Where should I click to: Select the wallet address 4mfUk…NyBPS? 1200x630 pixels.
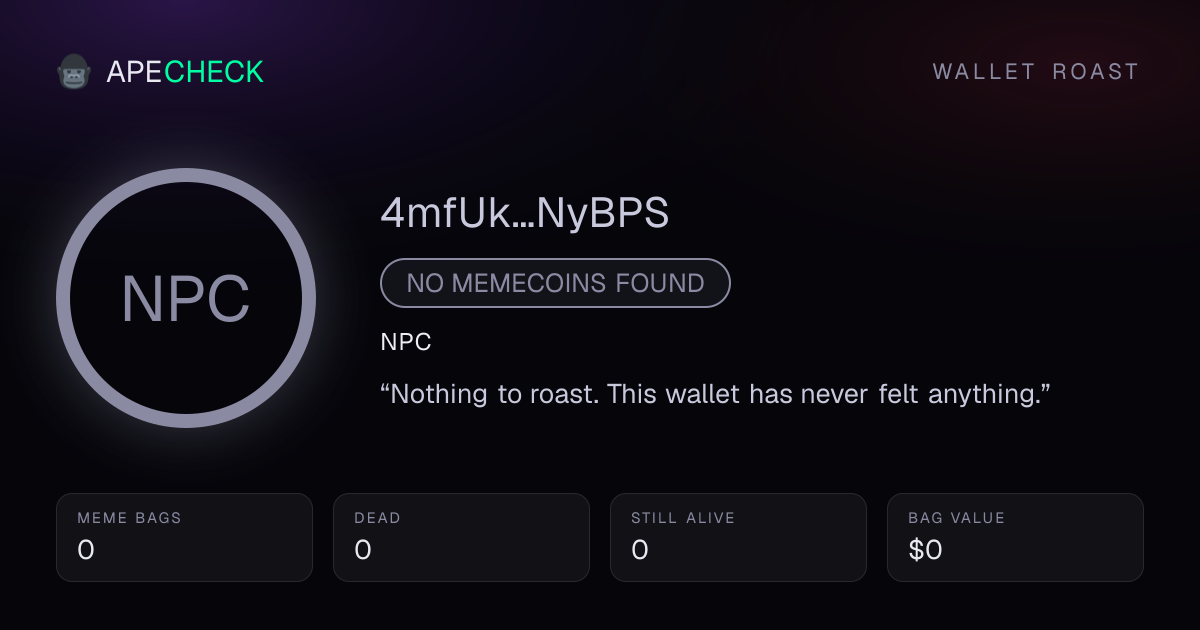pos(525,213)
